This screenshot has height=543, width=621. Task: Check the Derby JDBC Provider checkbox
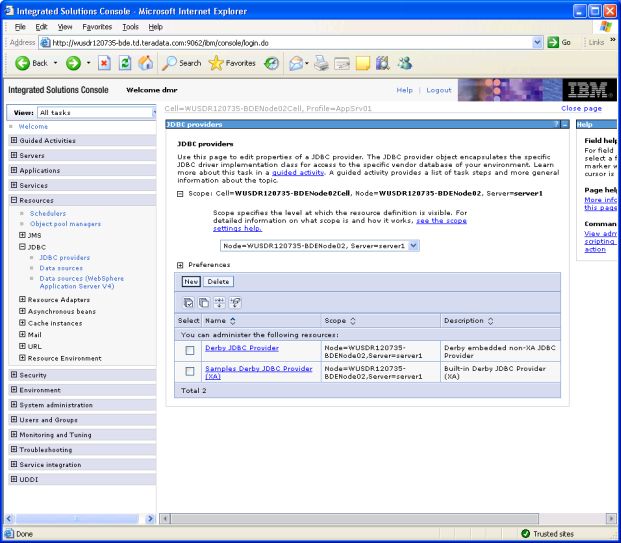pos(190,351)
